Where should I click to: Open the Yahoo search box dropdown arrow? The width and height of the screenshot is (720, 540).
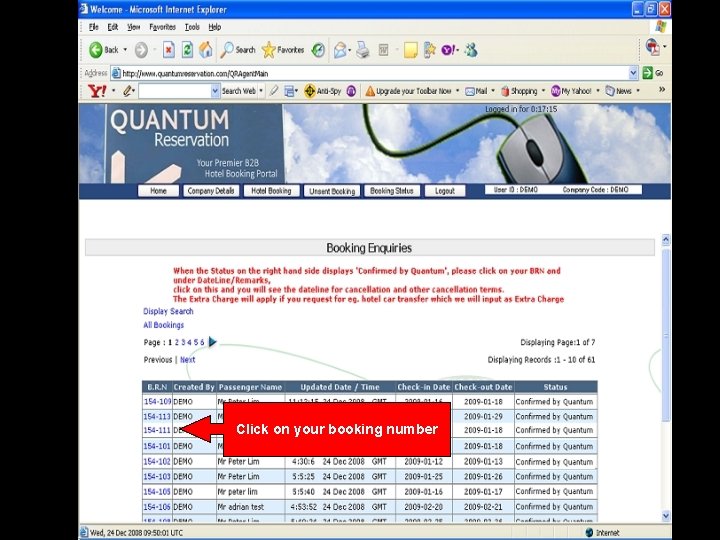pos(215,91)
